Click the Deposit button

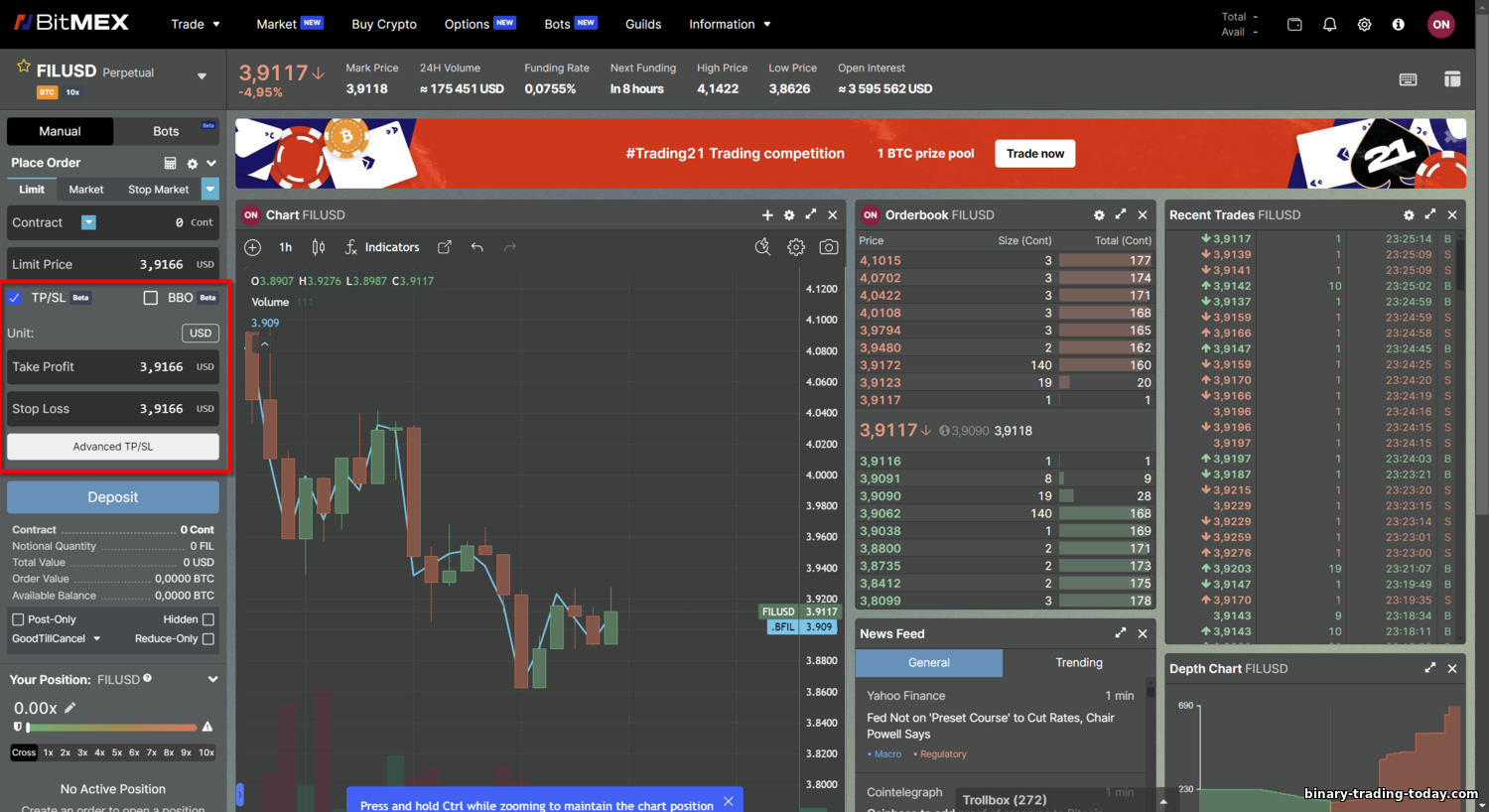coord(113,497)
